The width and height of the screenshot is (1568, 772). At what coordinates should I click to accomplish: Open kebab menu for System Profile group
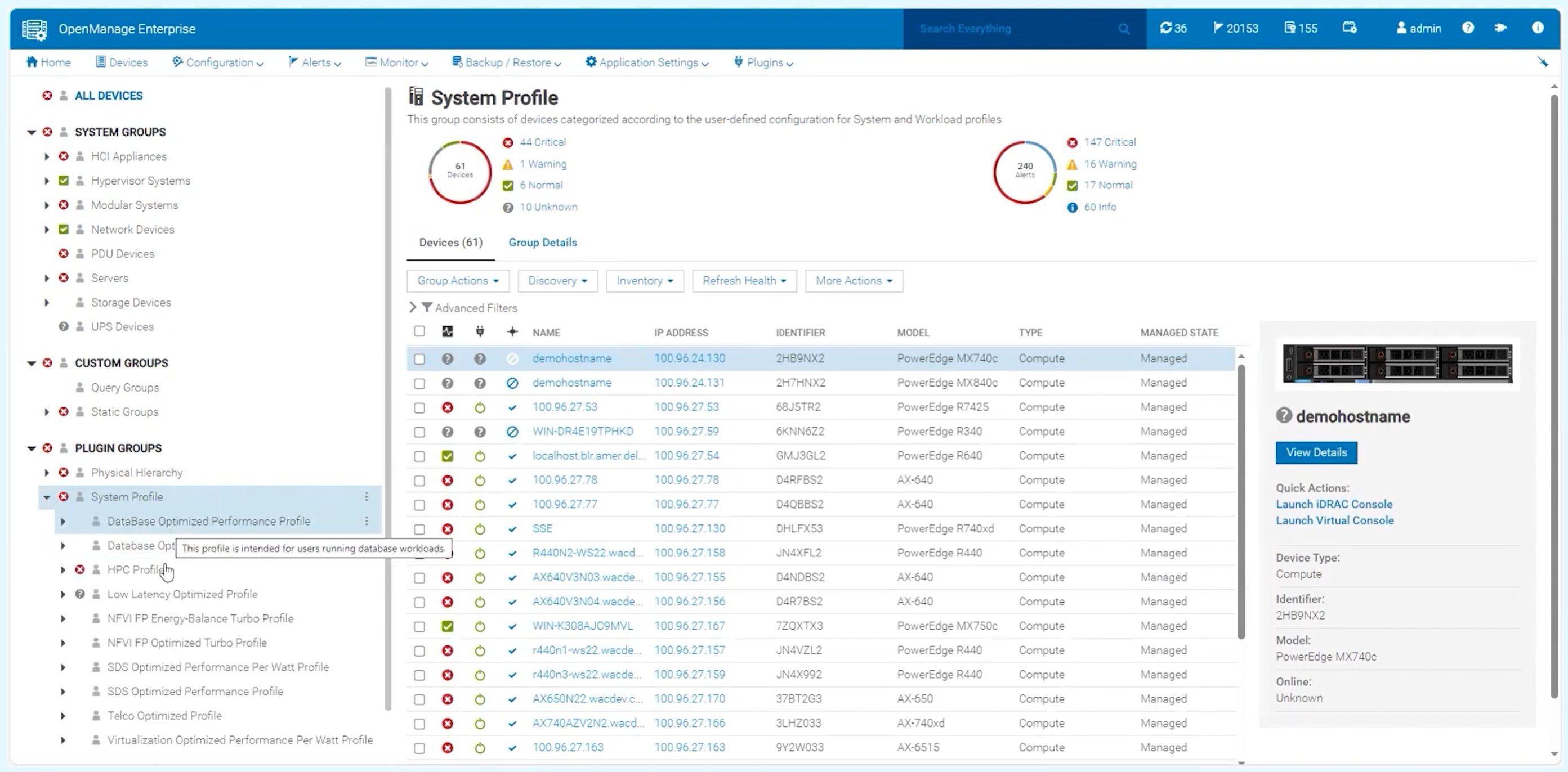[x=367, y=496]
